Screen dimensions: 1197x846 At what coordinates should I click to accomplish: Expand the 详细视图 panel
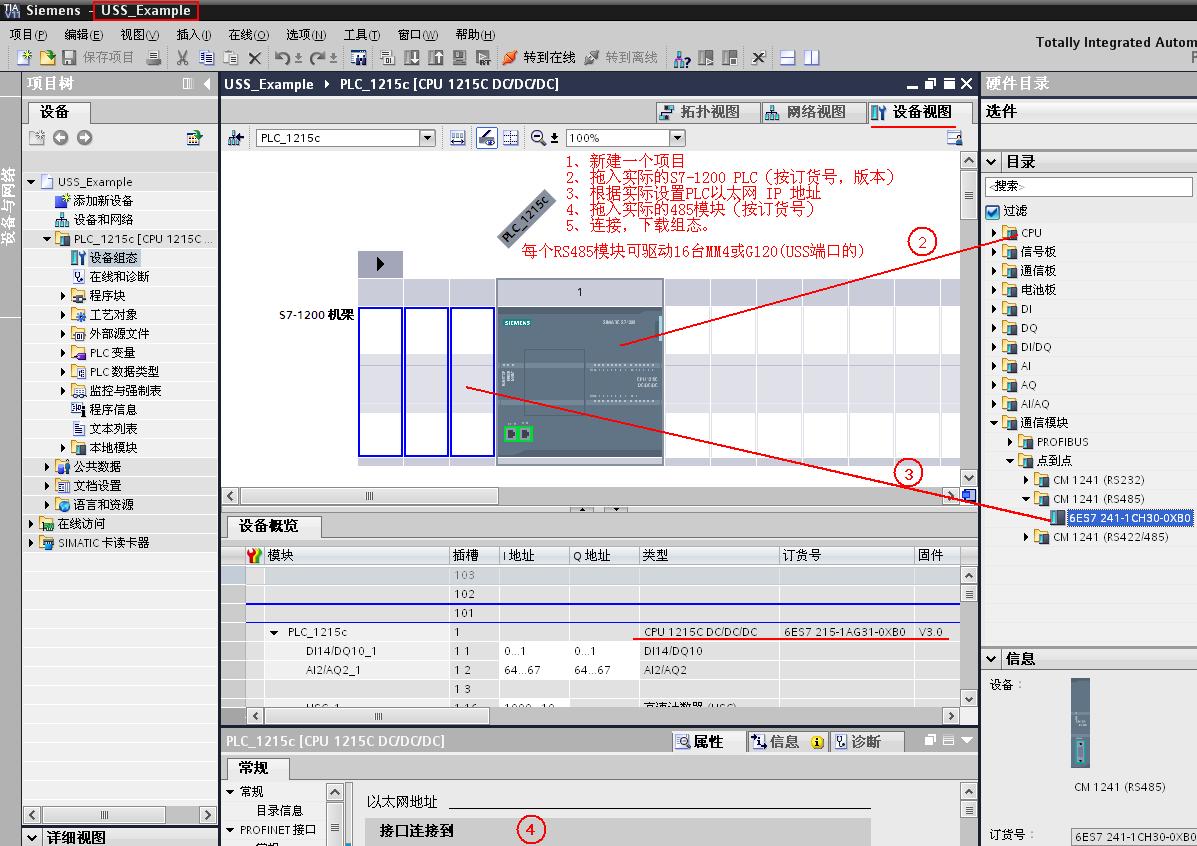coord(31,838)
